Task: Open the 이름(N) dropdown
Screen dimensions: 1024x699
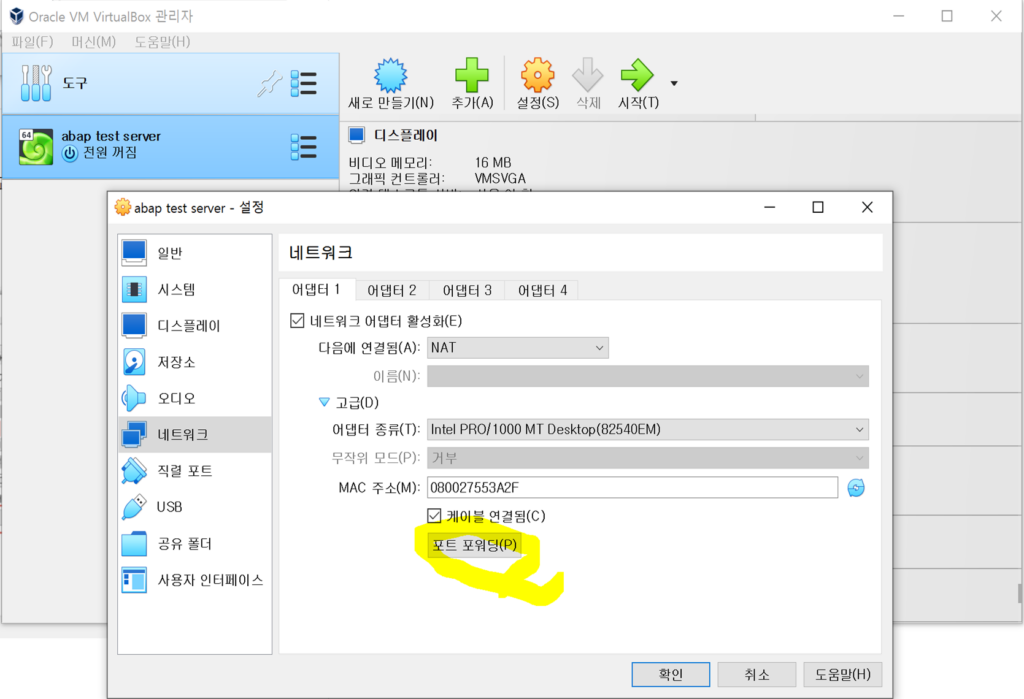Action: (x=648, y=376)
